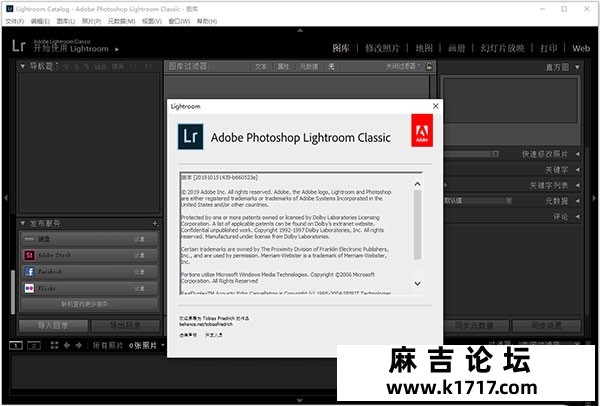Open the 图库(L) menu

tap(66, 21)
